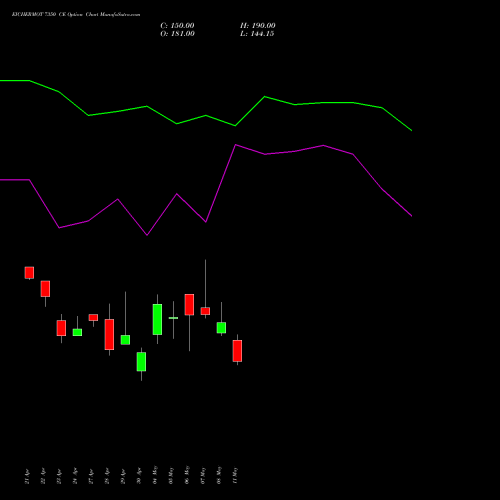Select the '28 Apr' date label

point(107,476)
